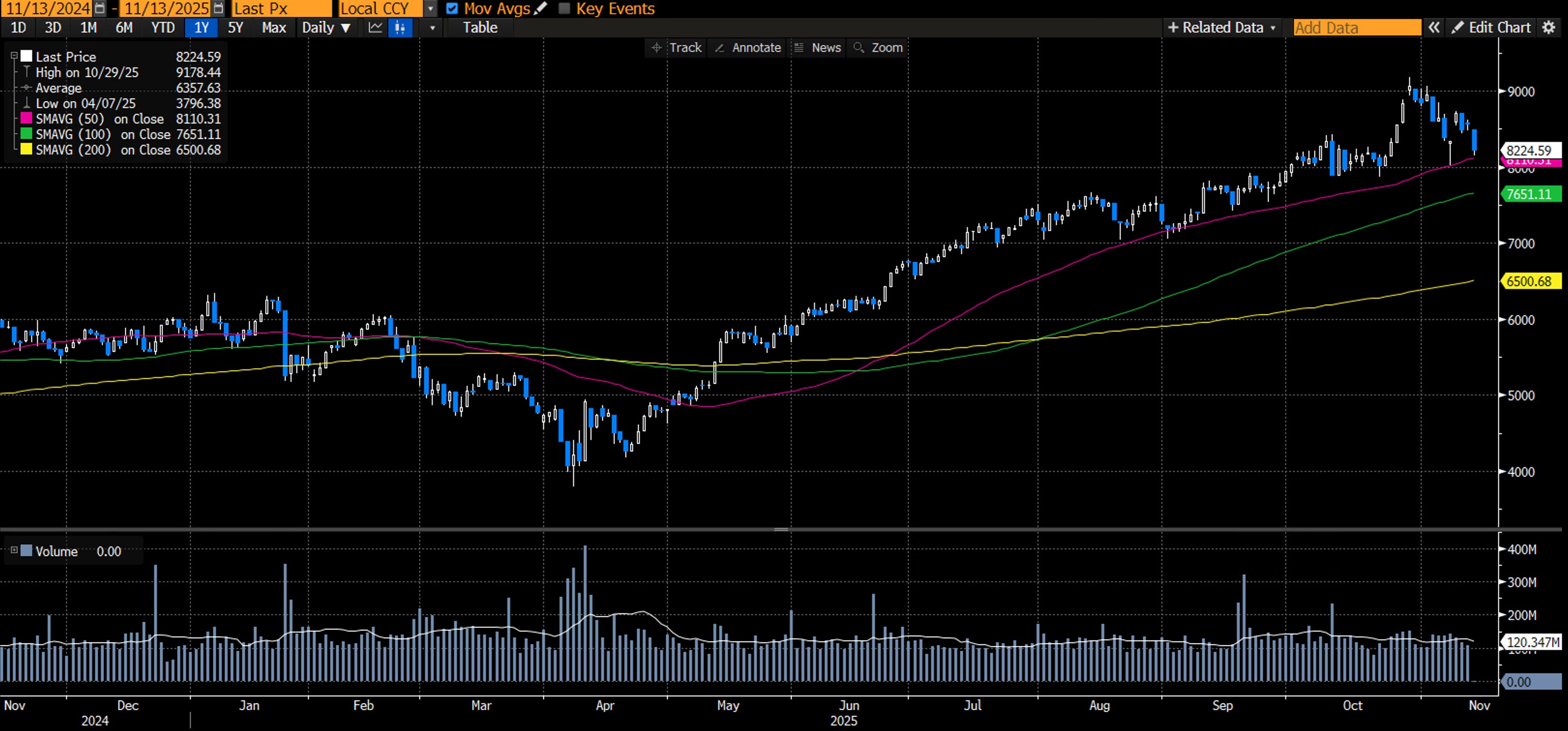Click the Table view button
Screen dimensions: 1568x731
coord(480,28)
